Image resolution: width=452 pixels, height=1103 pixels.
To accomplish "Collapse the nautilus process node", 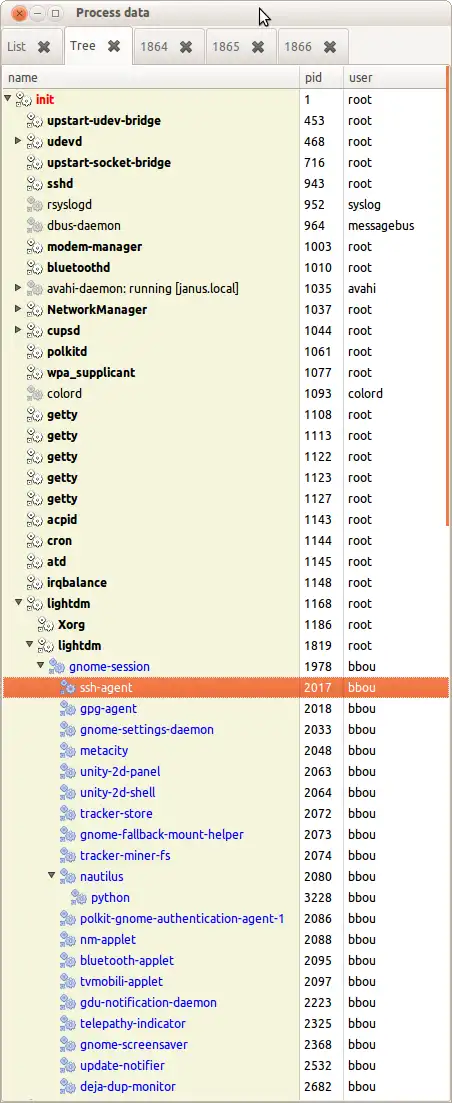I will (51, 876).
